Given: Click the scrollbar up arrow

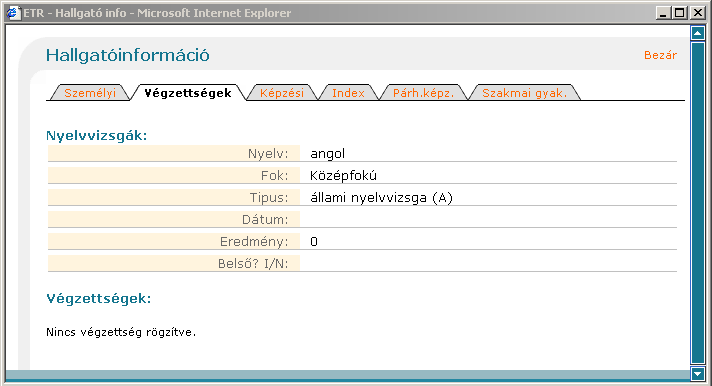Looking at the screenshot, I should 697,33.
